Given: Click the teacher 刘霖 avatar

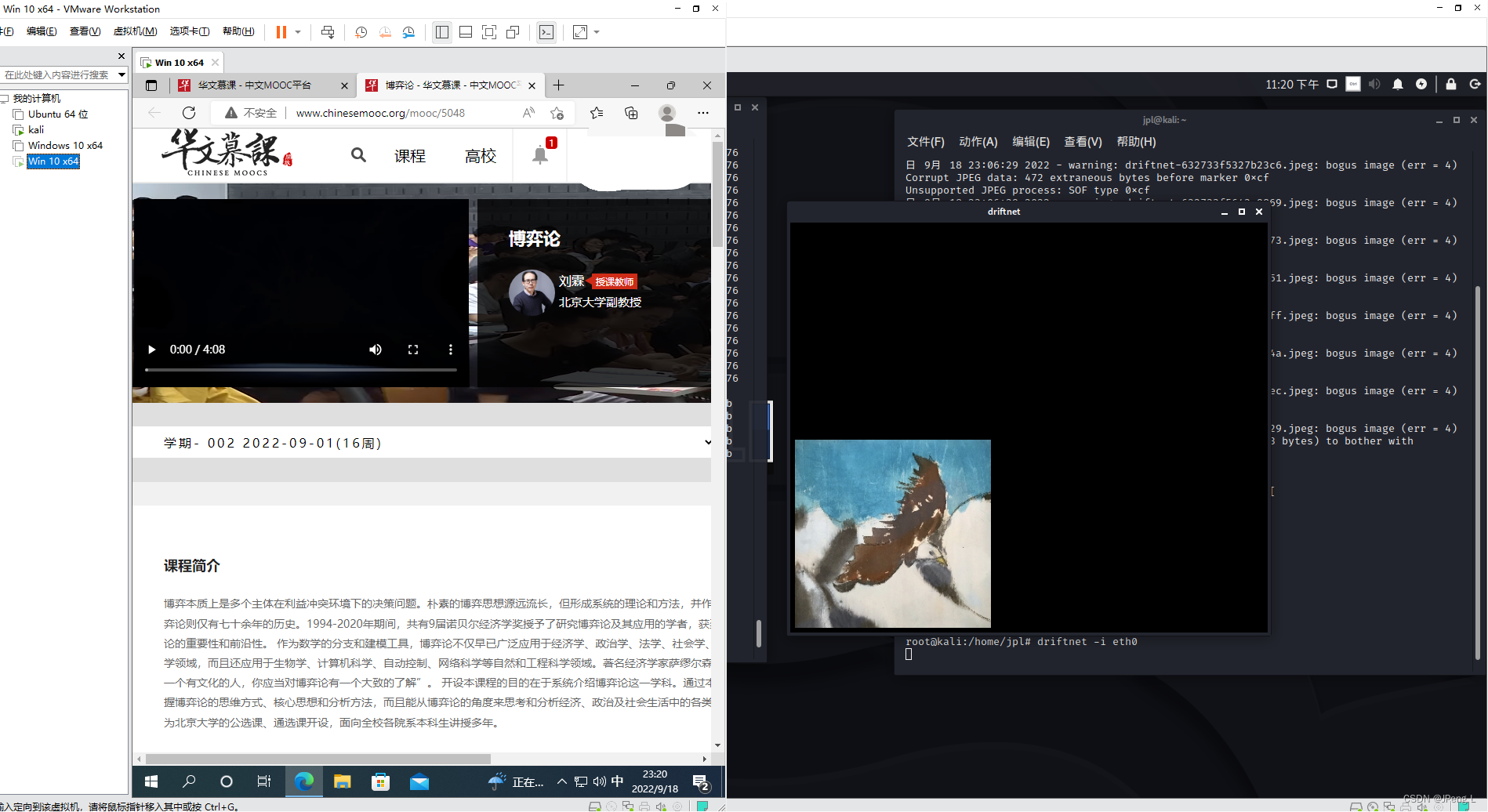Looking at the screenshot, I should point(532,292).
